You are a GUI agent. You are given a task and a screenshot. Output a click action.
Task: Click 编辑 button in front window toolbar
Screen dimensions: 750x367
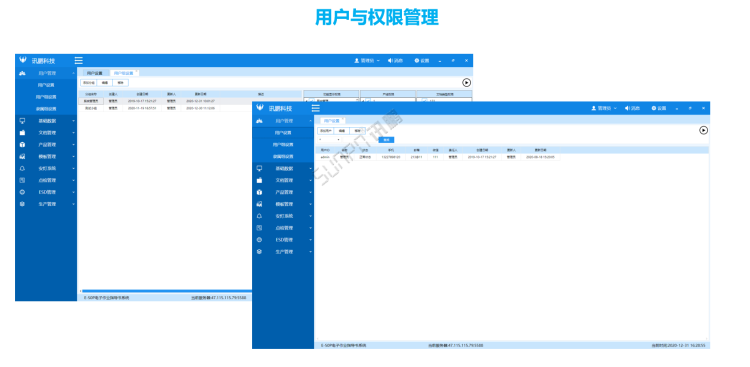(x=342, y=130)
